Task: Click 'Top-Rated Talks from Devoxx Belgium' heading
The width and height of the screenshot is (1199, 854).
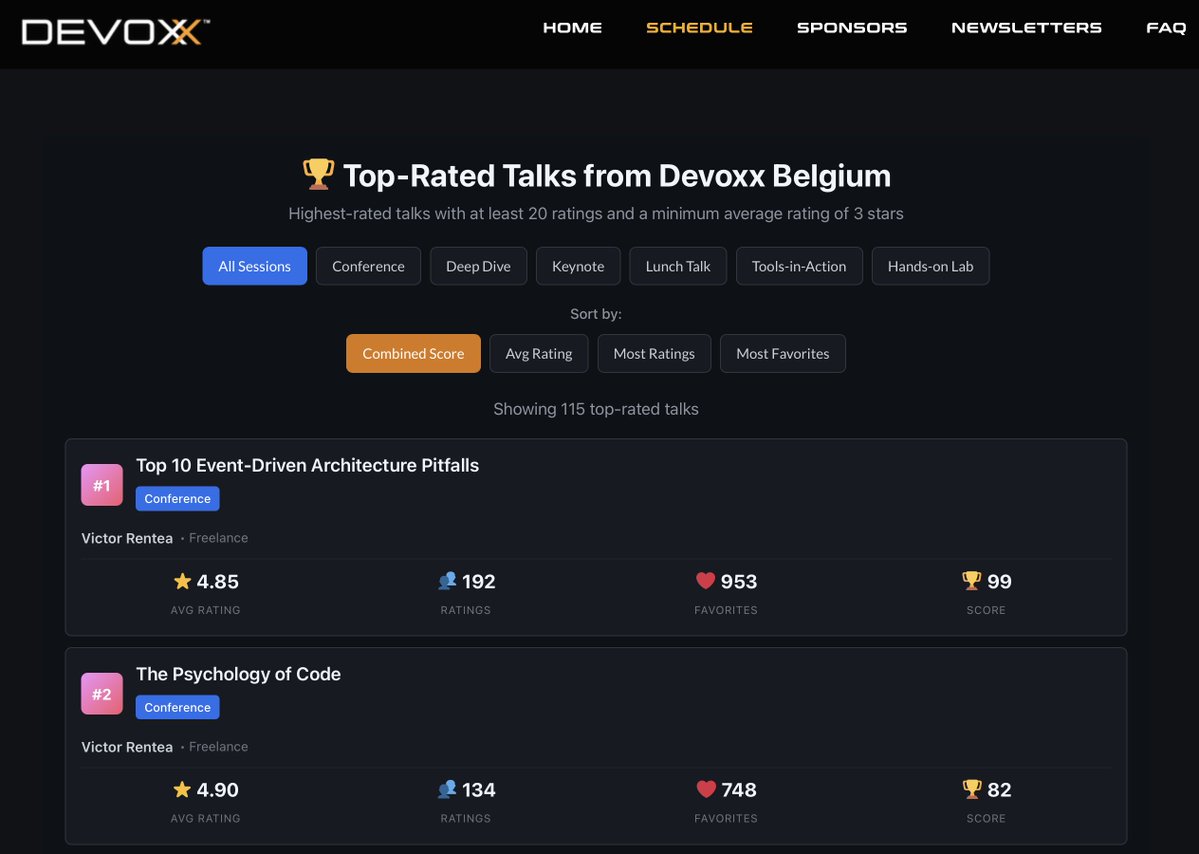Action: click(x=616, y=176)
